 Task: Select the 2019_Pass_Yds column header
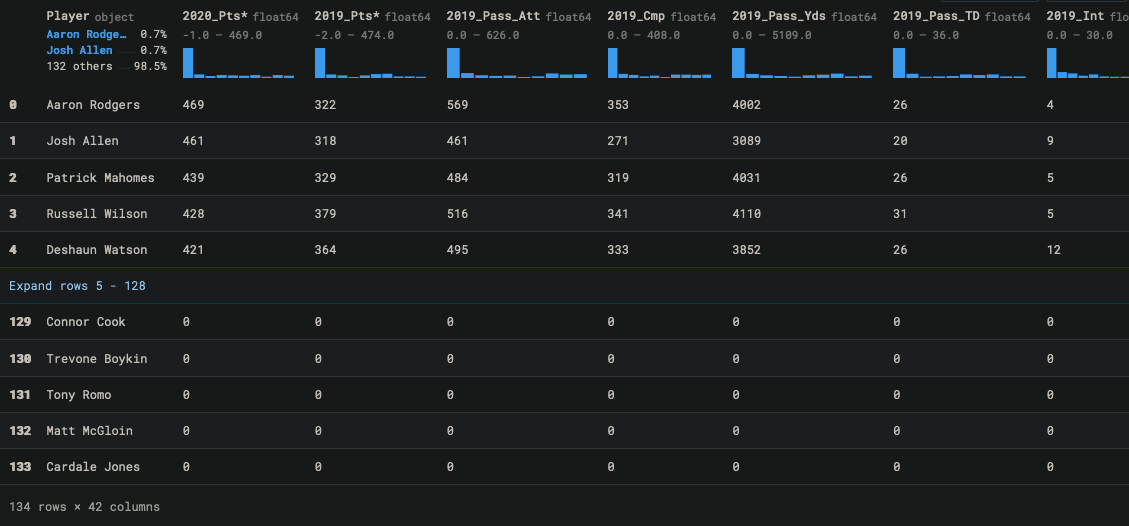click(779, 17)
